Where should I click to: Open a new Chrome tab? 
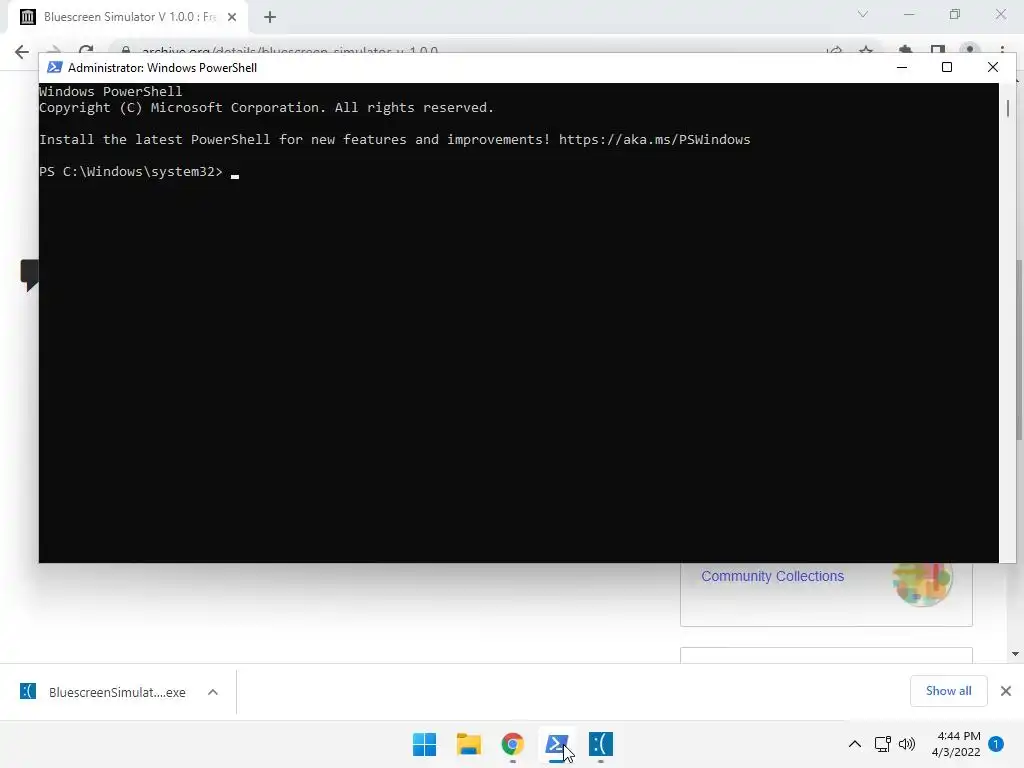[x=270, y=17]
